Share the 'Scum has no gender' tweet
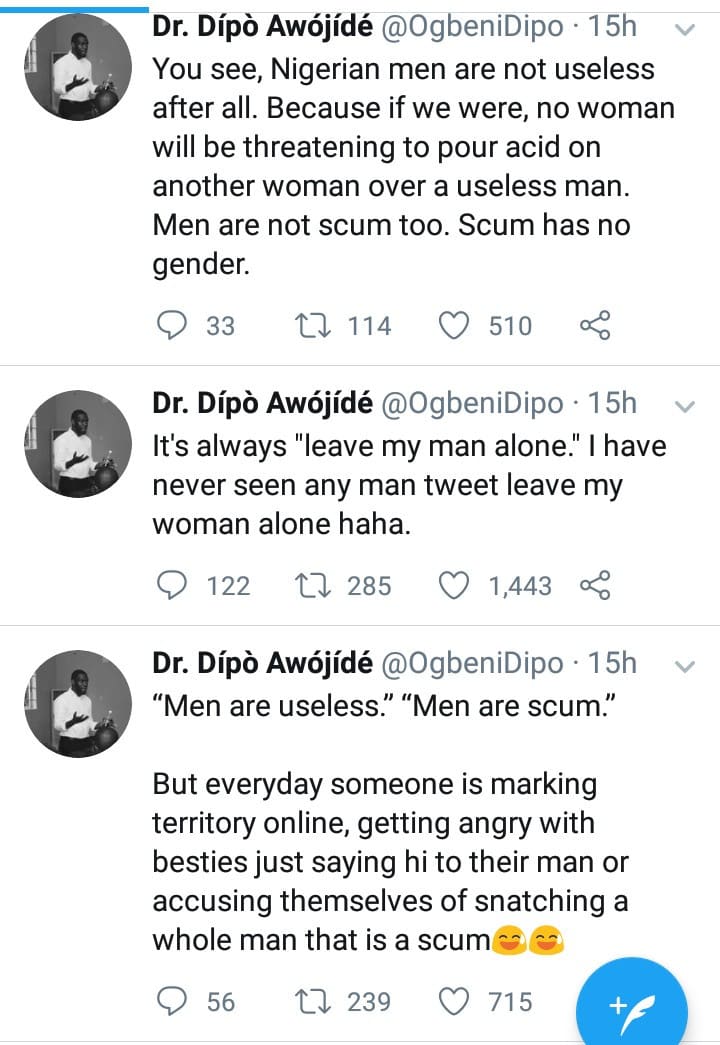720x1045 pixels. pyautogui.click(x=594, y=325)
